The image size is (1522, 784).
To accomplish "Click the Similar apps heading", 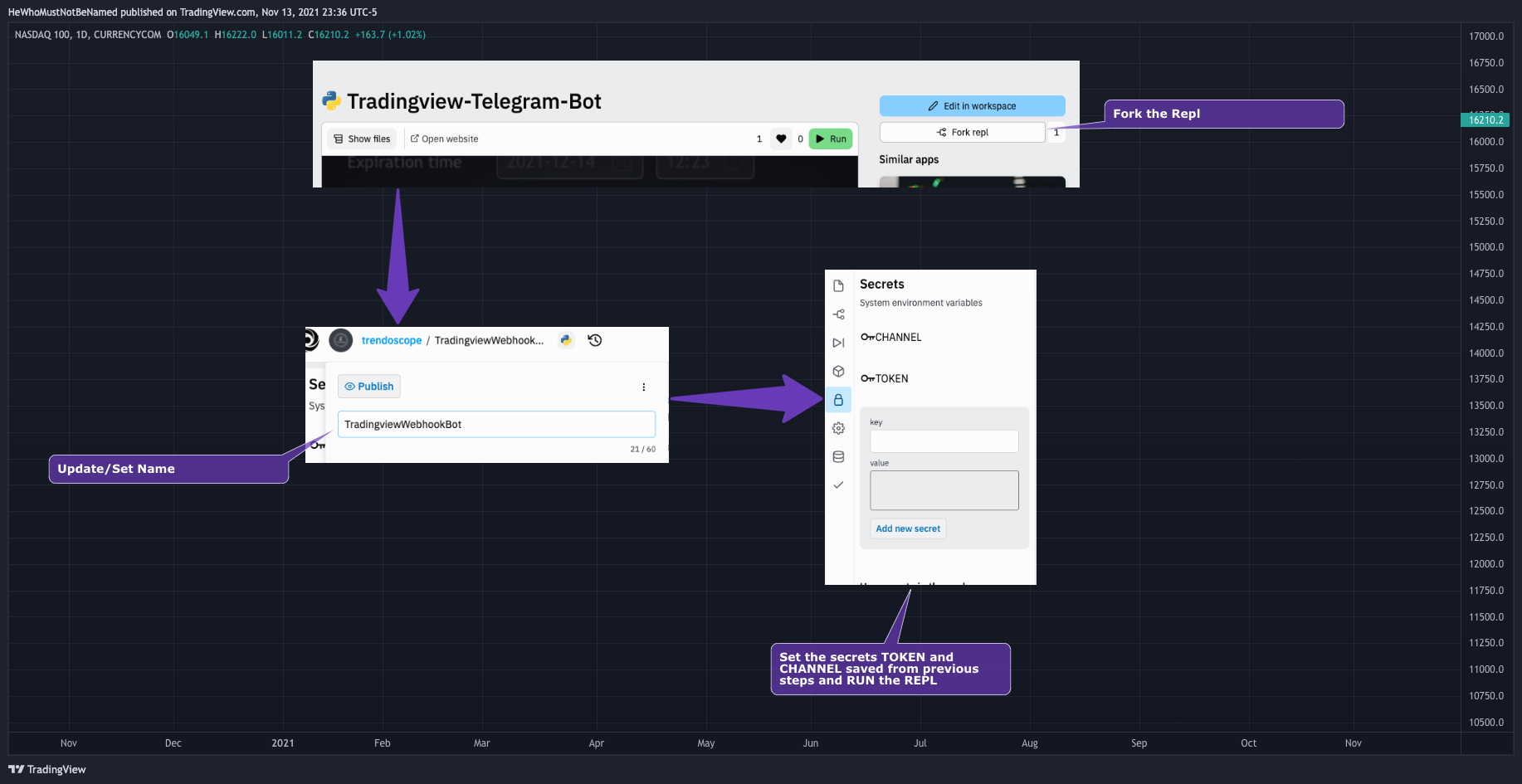I will (909, 159).
